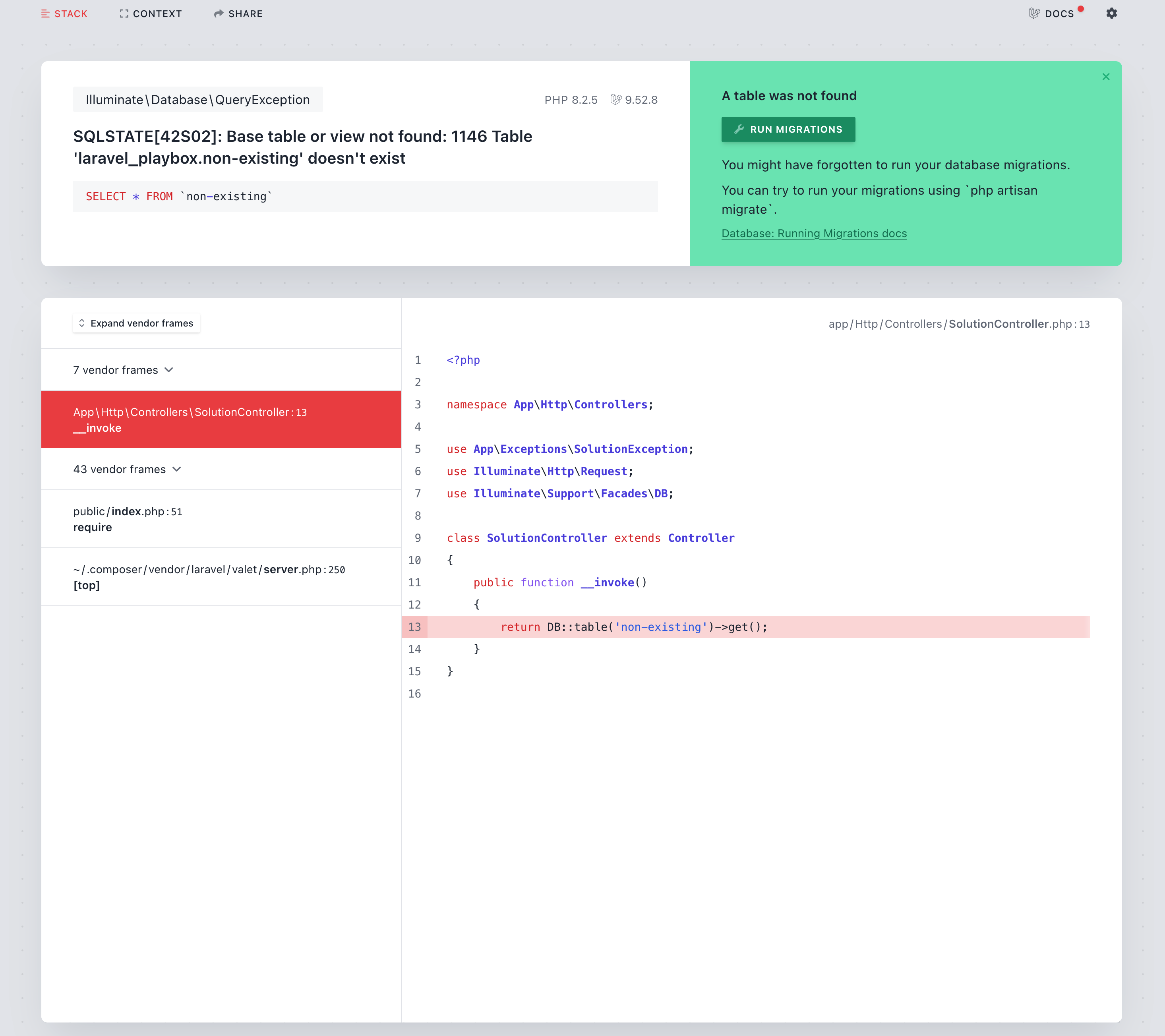This screenshot has width=1165, height=1036.
Task: Click the Expand vendor frames control
Action: 135,323
